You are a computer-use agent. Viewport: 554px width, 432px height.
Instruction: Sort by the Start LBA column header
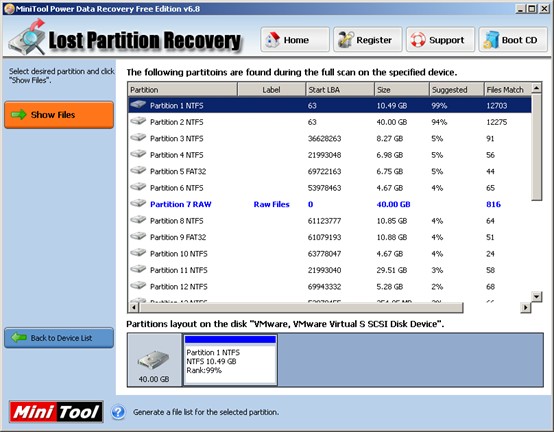[x=340, y=89]
